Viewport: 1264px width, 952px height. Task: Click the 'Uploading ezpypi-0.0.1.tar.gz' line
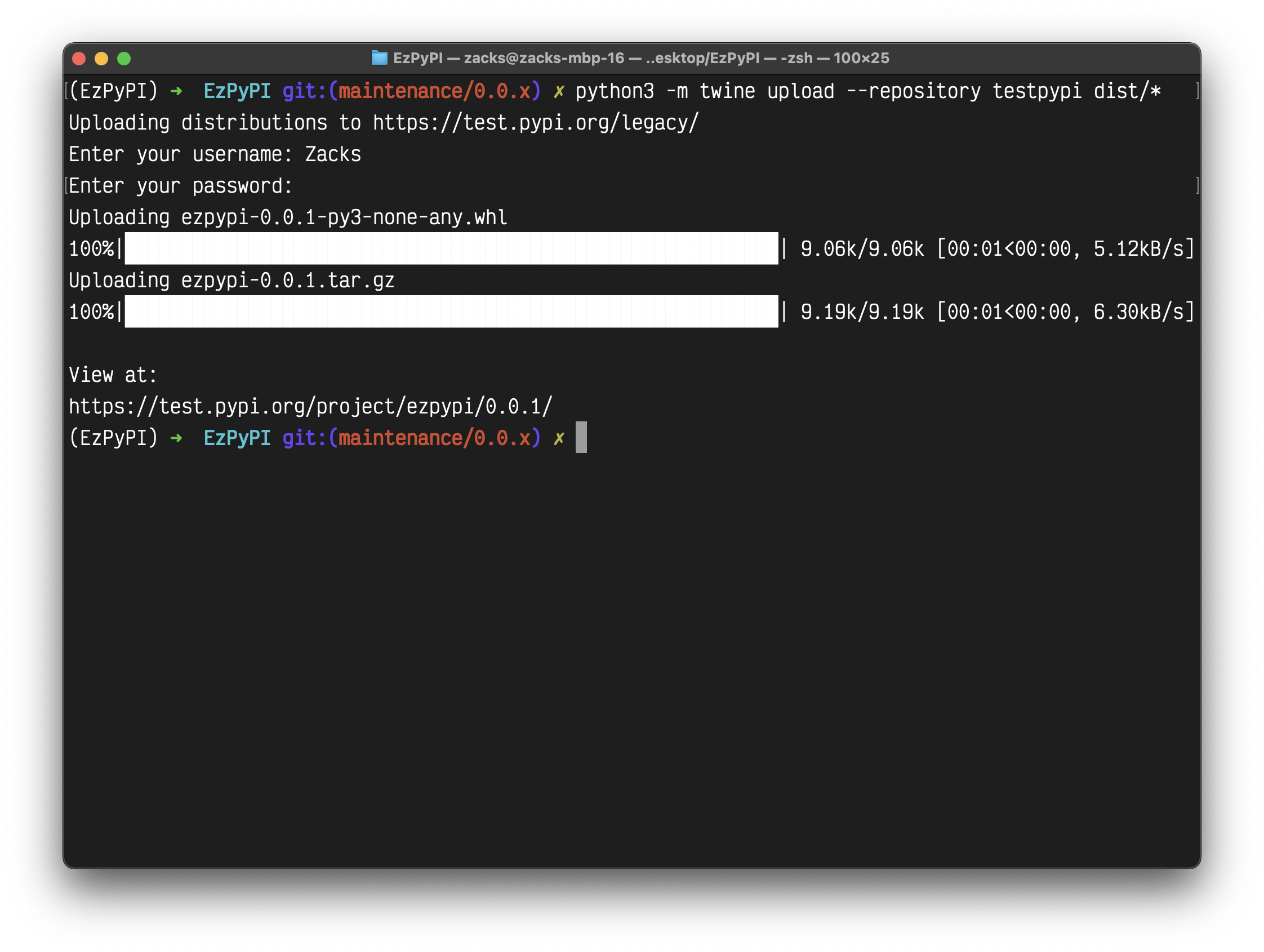pos(232,280)
